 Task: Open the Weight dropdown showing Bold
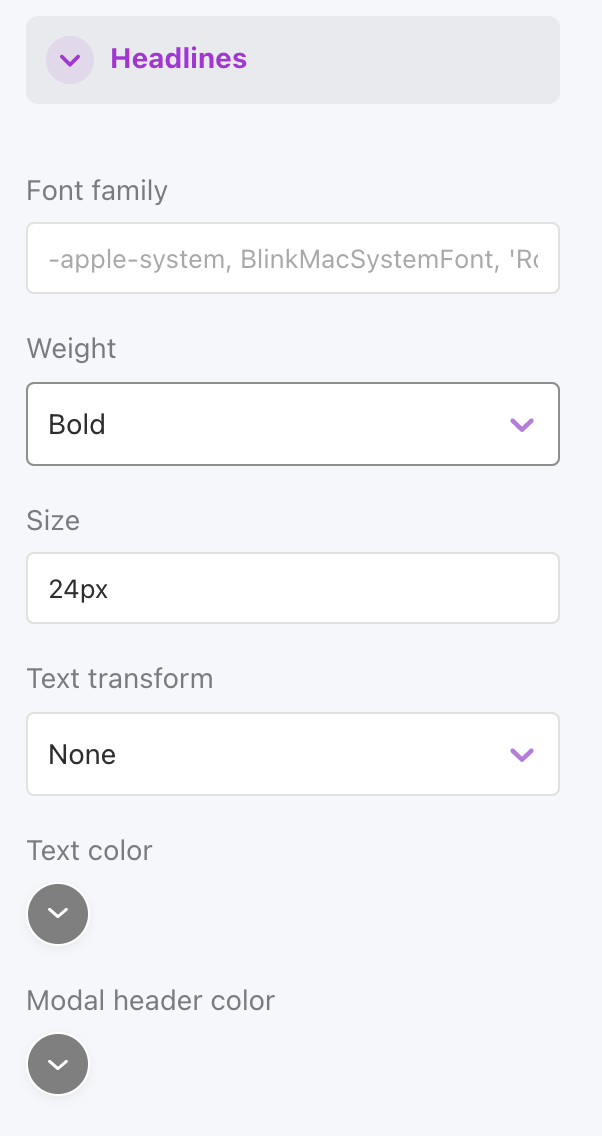(292, 424)
